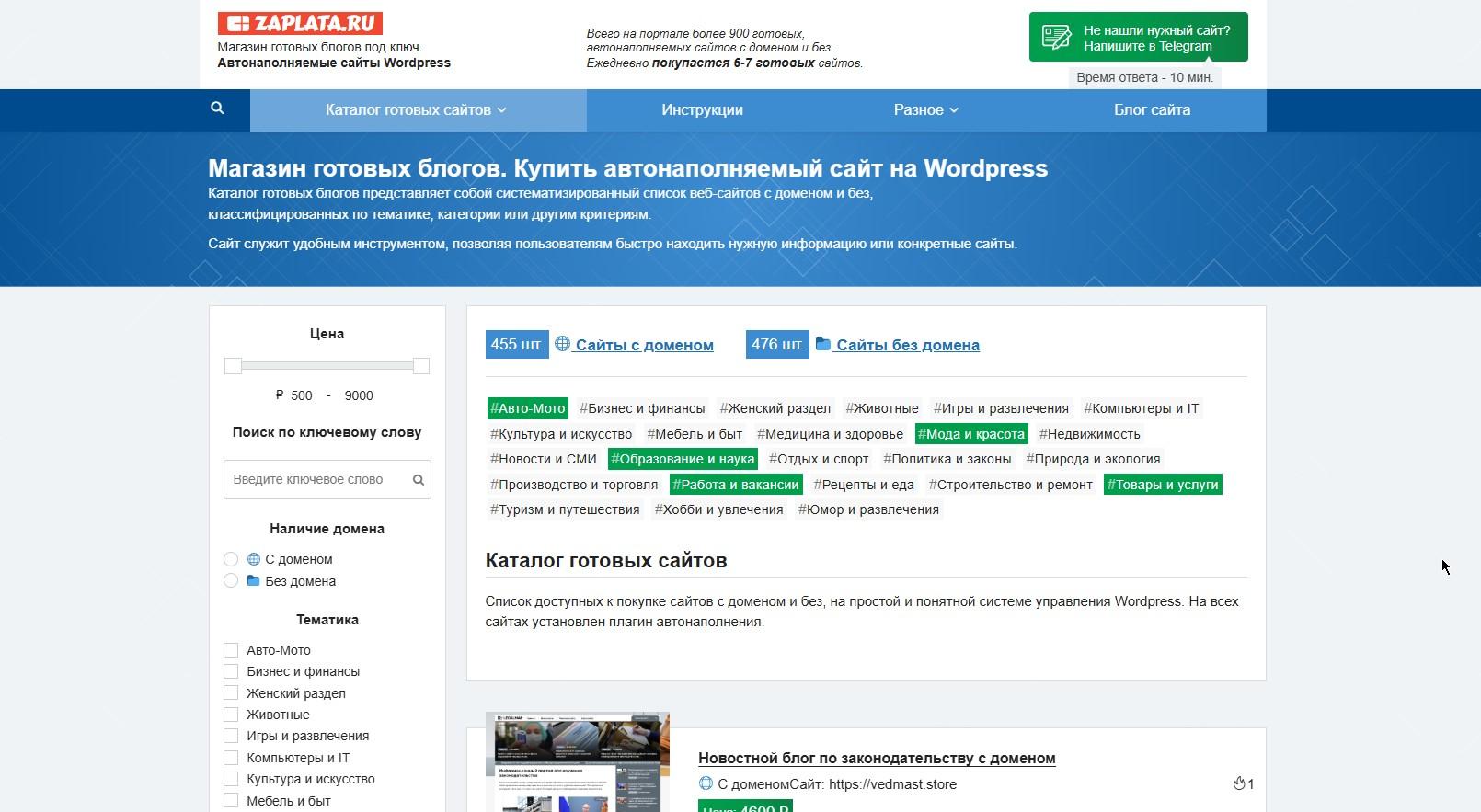Click the keyword search input field
Screen dimensions: 1481x812
click(x=316, y=480)
